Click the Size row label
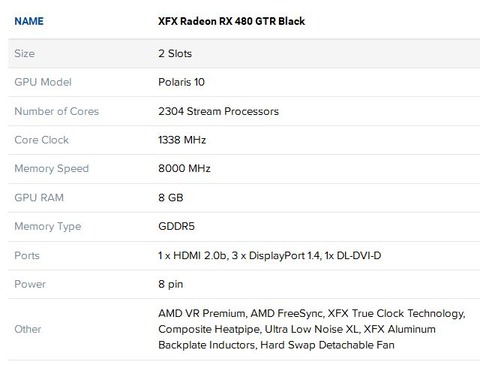This screenshot has width=480, height=365. pos(24,53)
